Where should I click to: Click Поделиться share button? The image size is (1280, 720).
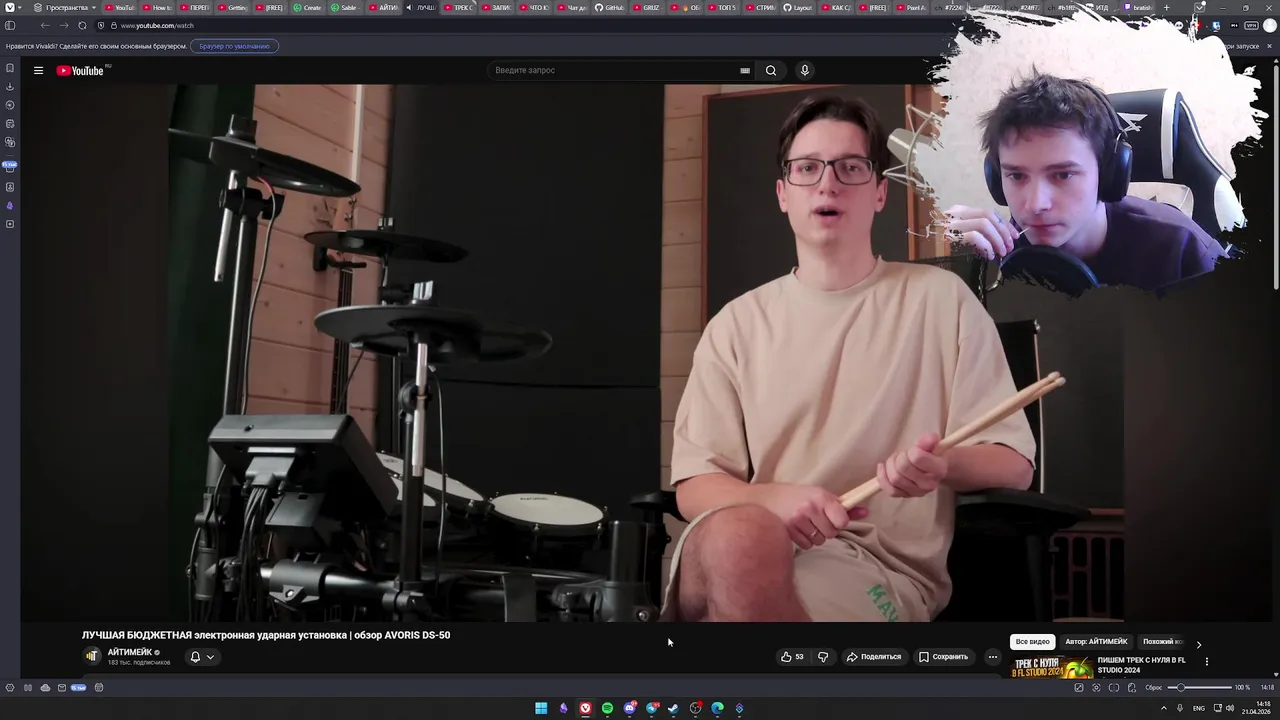pos(874,657)
